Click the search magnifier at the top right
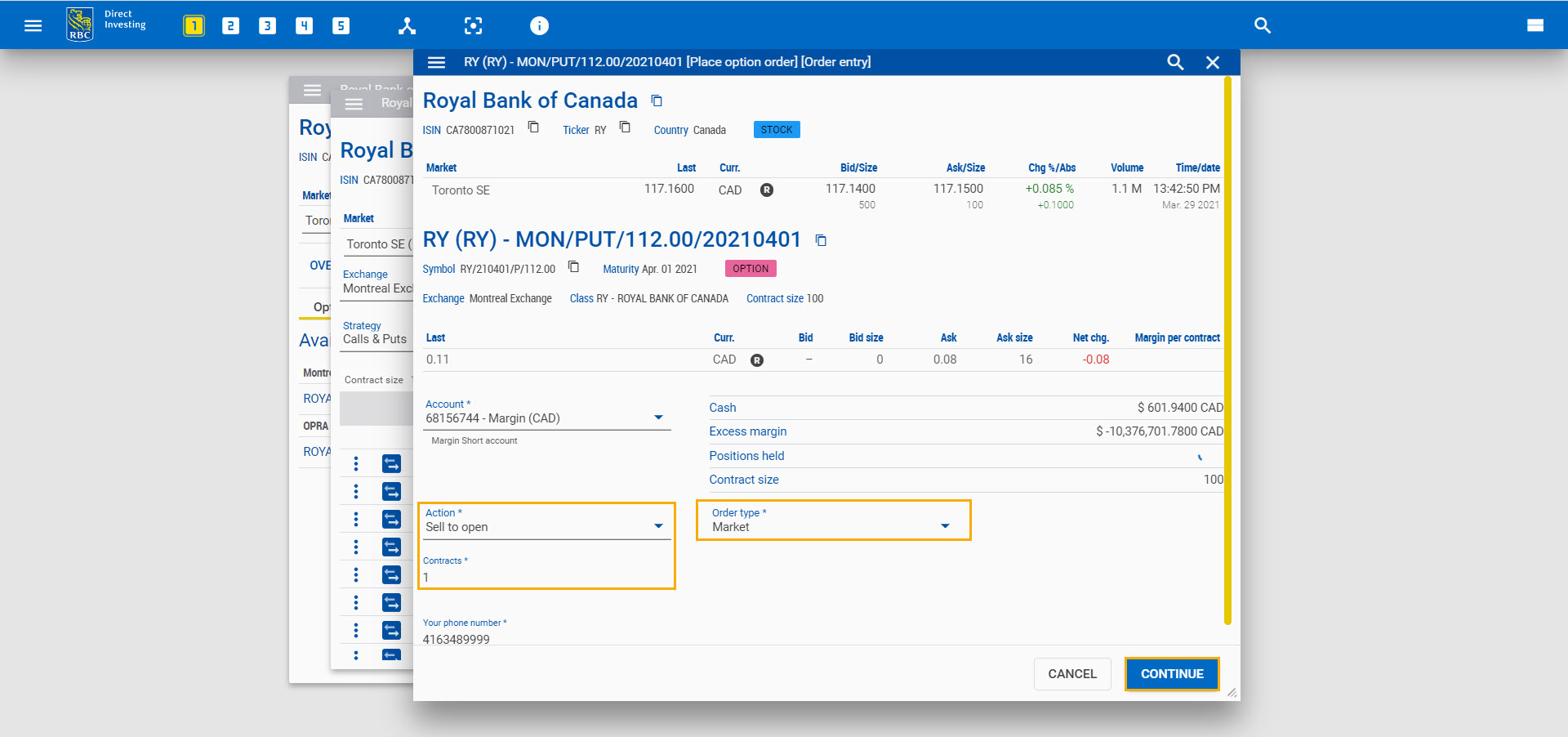Viewport: 1568px width, 737px height. tap(1262, 25)
